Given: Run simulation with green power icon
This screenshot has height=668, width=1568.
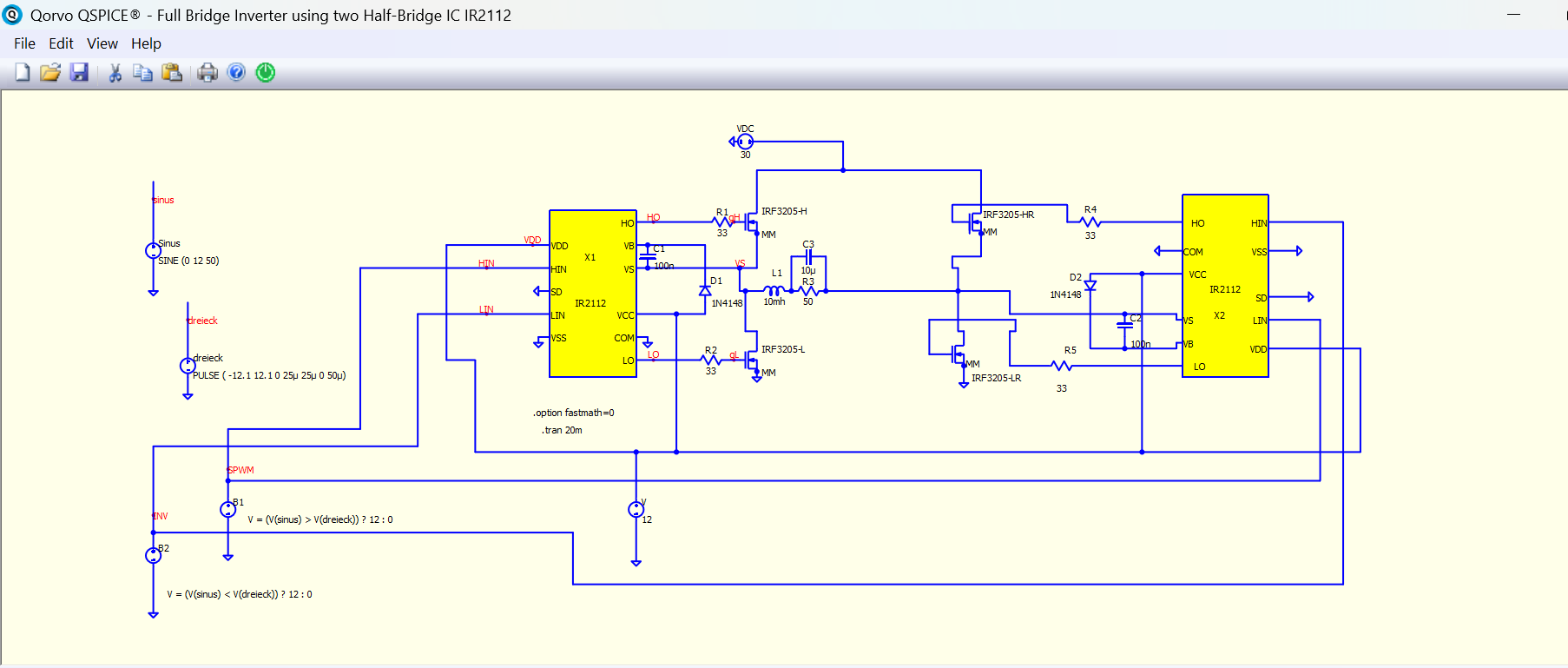Looking at the screenshot, I should (x=266, y=72).
